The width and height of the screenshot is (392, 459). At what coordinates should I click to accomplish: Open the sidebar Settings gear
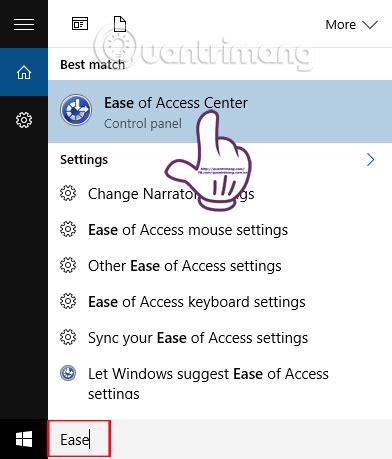pos(24,120)
